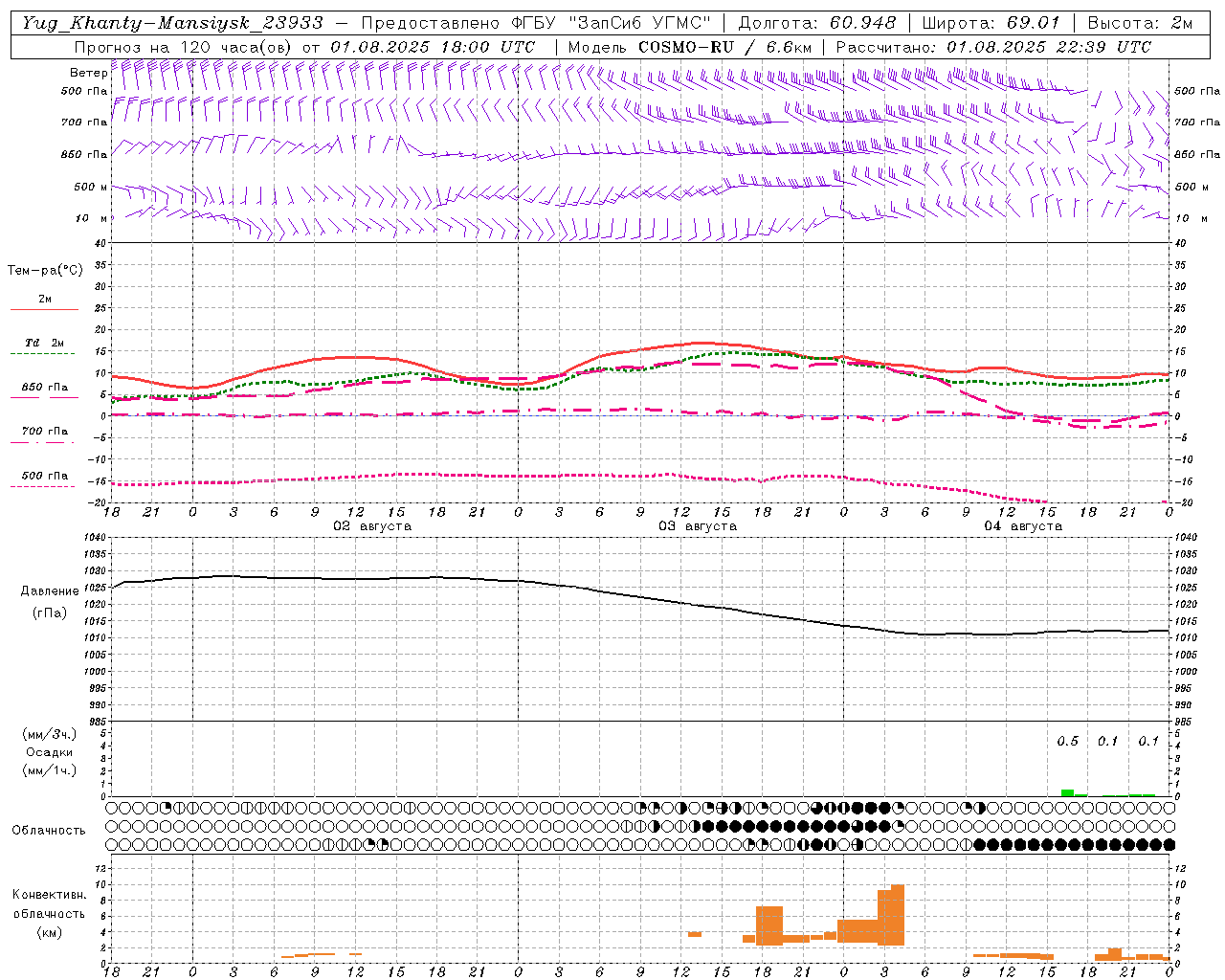Click the Высота: 2м field

pyautogui.click(x=1139, y=23)
